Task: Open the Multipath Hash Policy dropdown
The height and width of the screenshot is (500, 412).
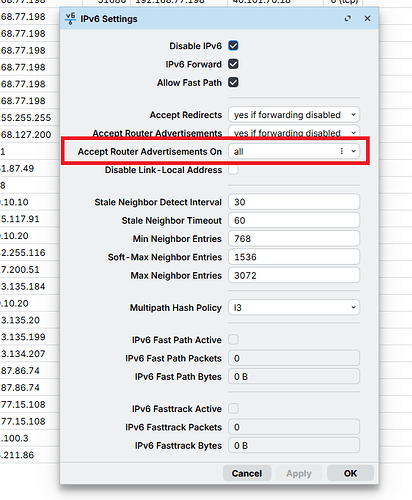Action: (294, 307)
